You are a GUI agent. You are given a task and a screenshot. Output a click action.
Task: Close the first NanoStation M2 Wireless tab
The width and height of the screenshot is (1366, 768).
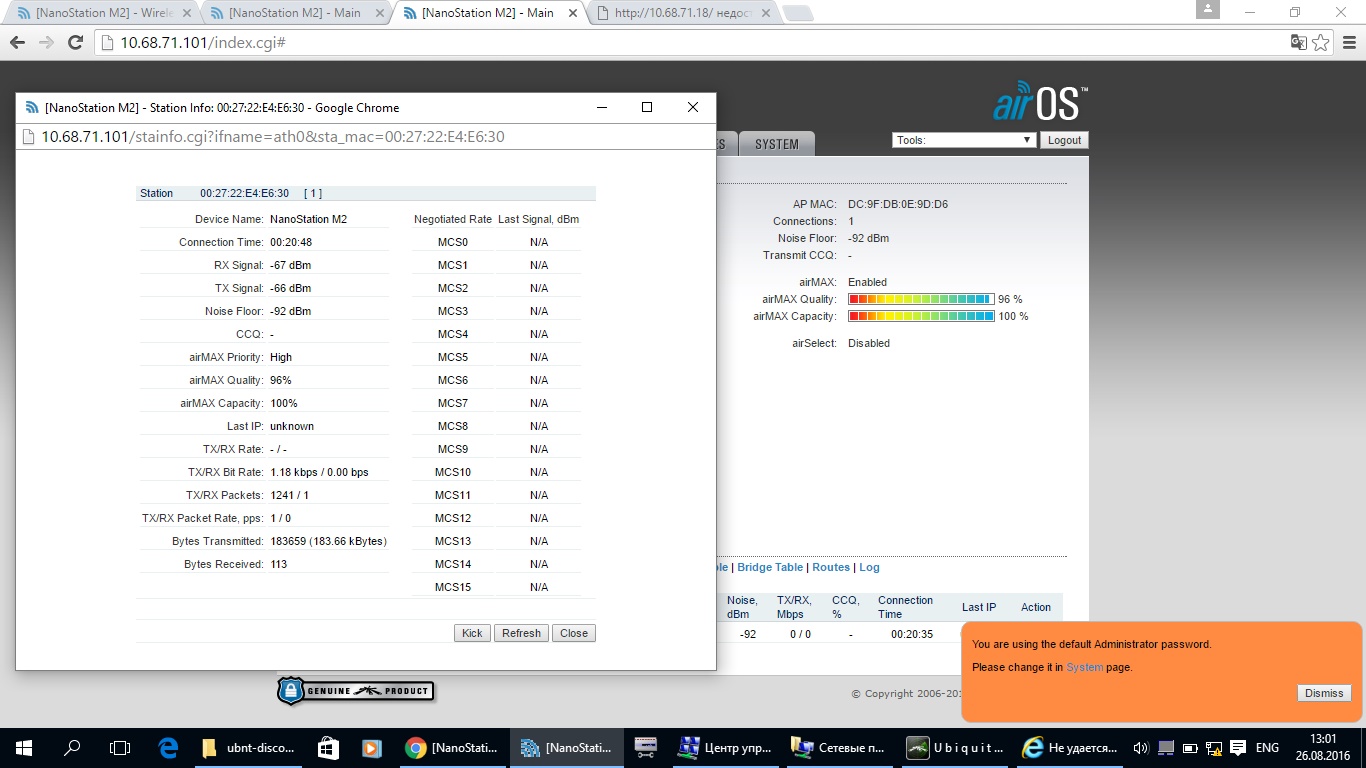coord(185,13)
